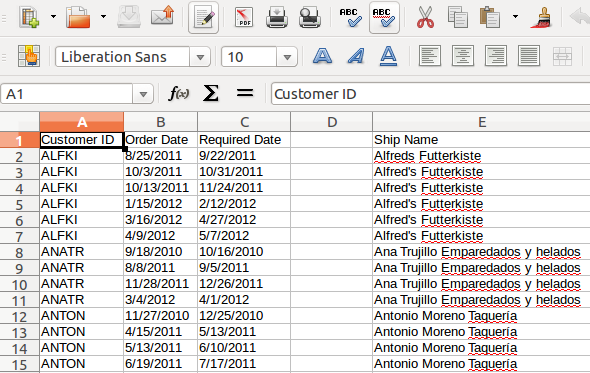The image size is (590, 373).
Task: Toggle Italic formatting
Action: click(x=356, y=56)
